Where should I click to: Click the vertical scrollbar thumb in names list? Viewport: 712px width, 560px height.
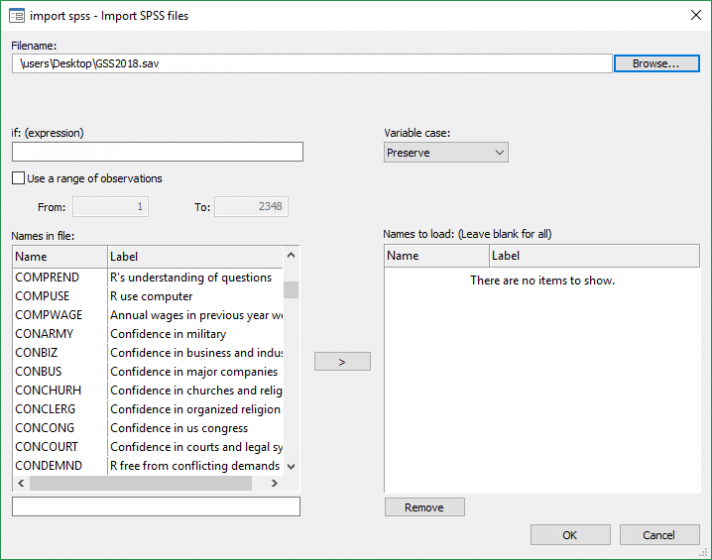pos(291,290)
